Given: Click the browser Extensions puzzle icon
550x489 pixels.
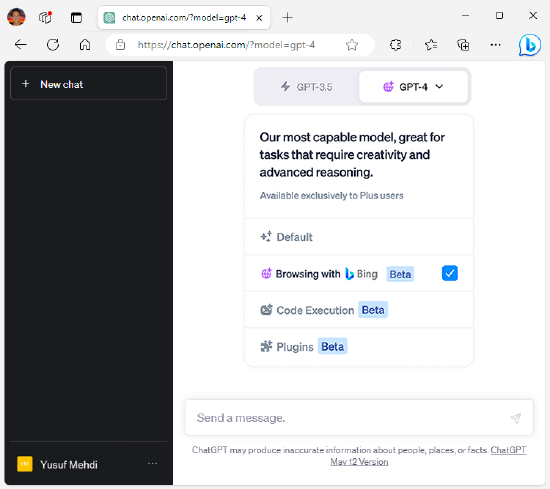Looking at the screenshot, I should (395, 45).
